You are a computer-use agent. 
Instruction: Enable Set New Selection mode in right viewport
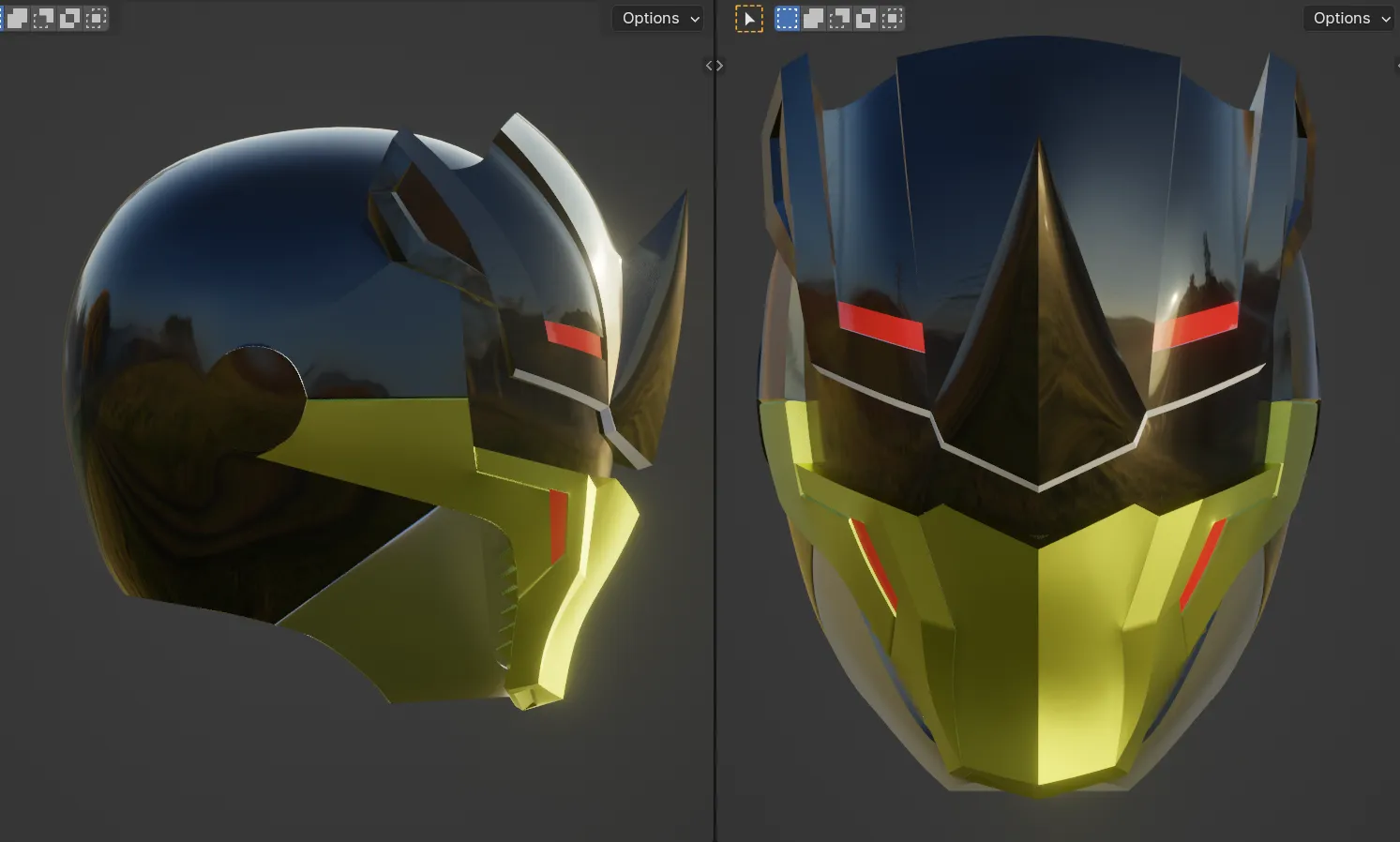pos(787,18)
